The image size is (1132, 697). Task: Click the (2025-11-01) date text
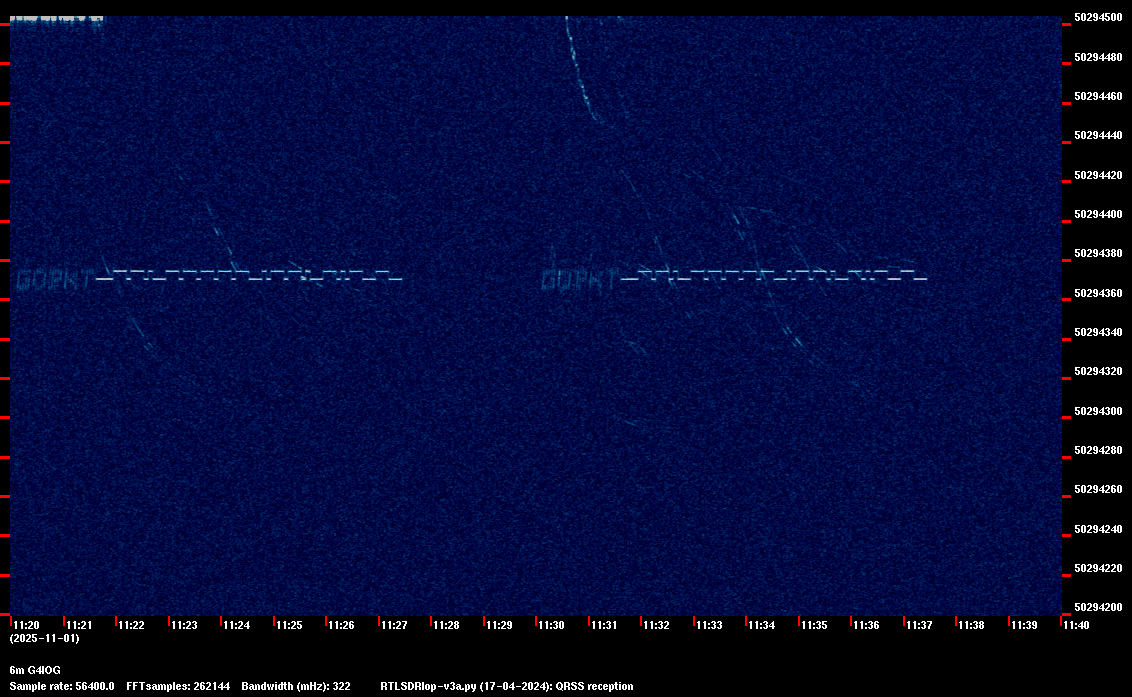click(x=44, y=638)
